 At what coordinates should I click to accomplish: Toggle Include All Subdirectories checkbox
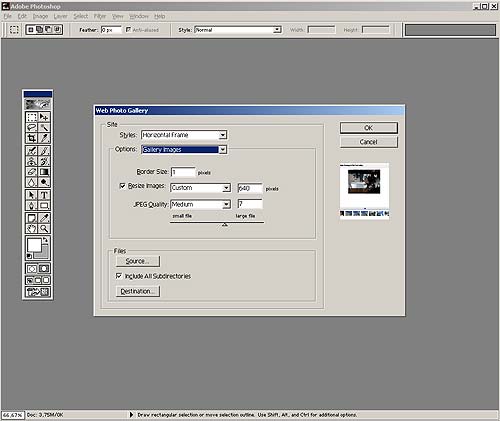pos(119,276)
